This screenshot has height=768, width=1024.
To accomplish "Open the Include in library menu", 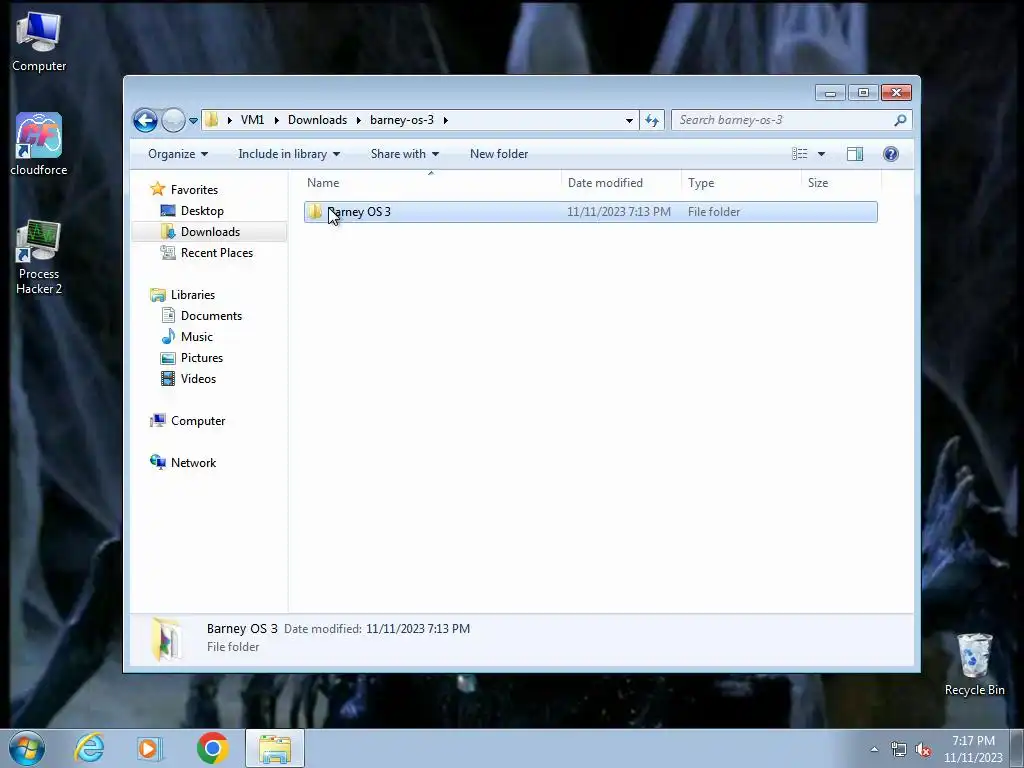I will coord(289,153).
